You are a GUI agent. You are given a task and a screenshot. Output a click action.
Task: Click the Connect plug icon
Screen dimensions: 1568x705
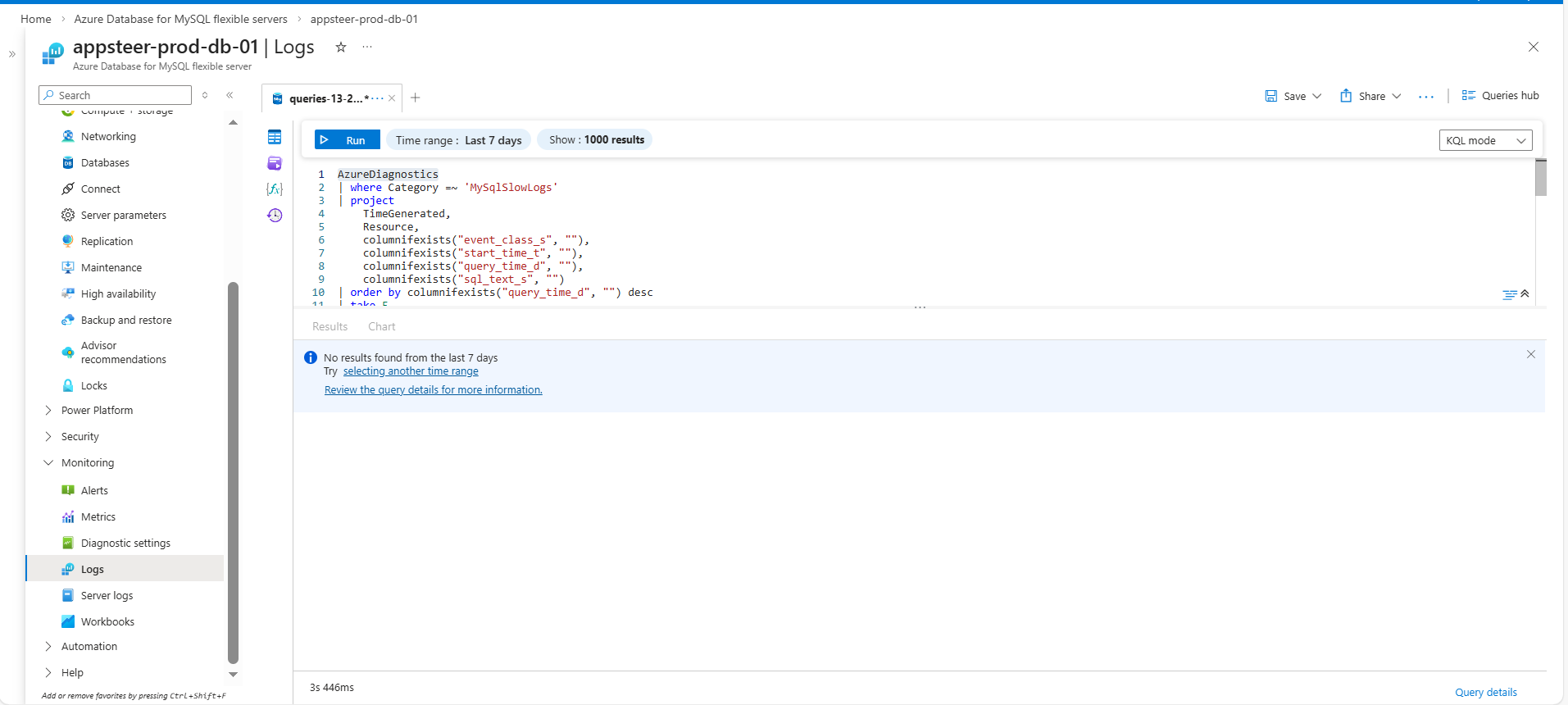point(68,189)
